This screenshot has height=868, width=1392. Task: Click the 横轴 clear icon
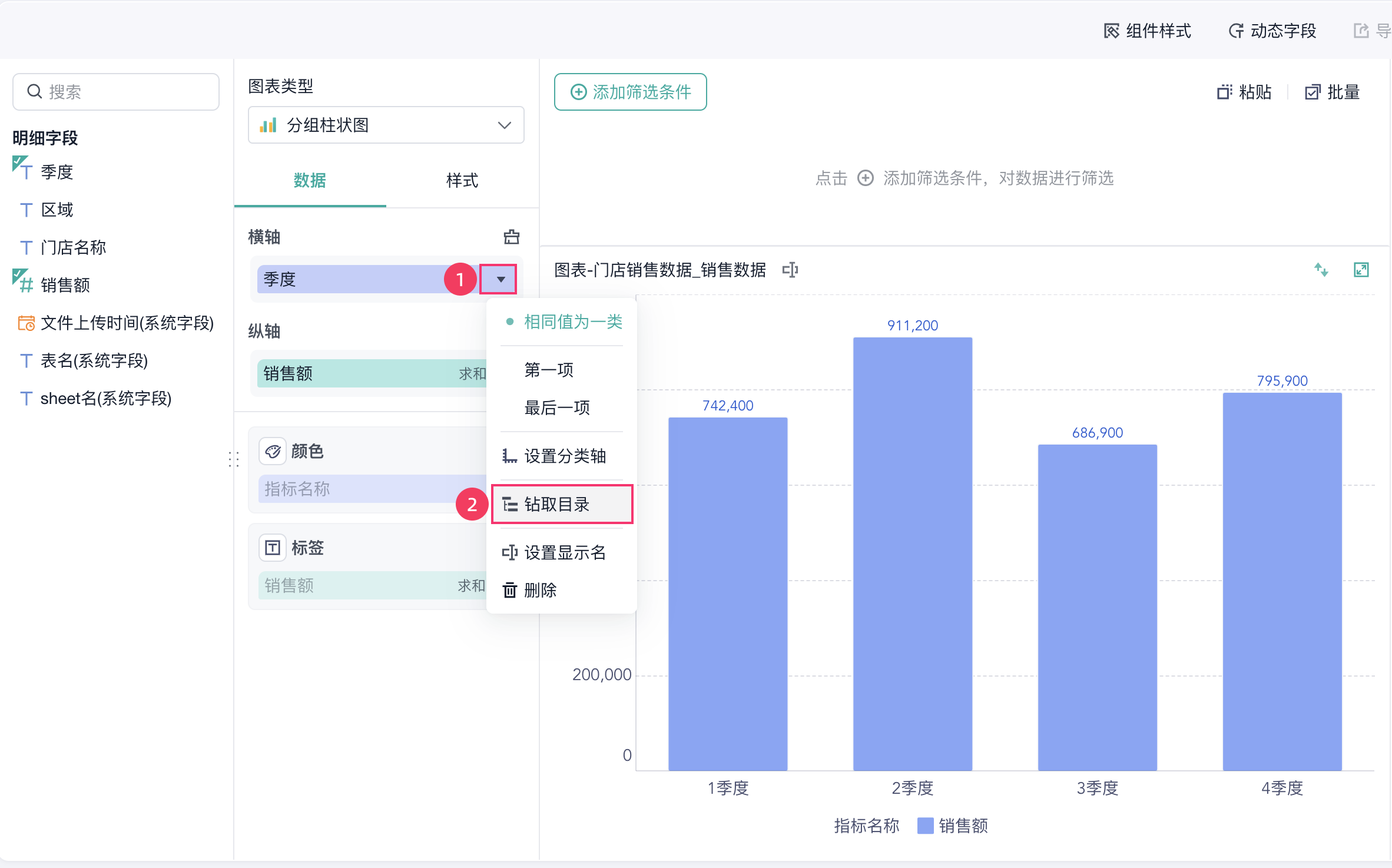tap(511, 237)
